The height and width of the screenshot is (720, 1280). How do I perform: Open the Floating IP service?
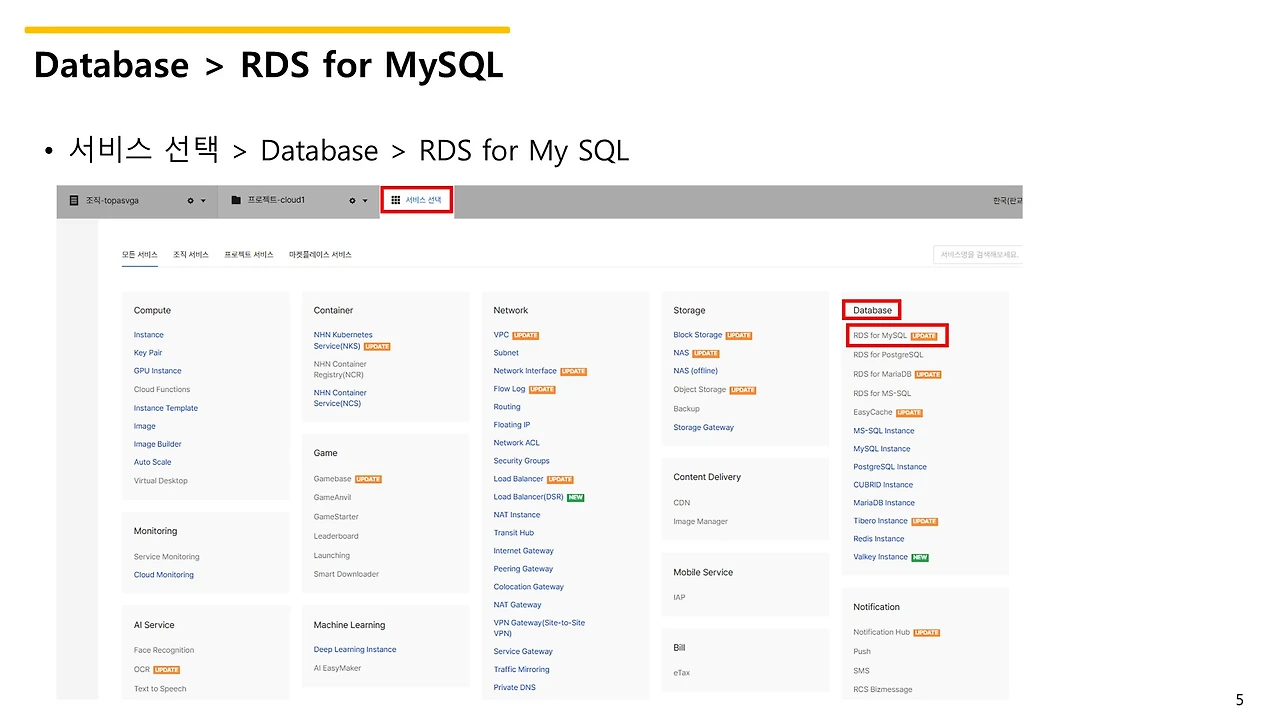click(x=512, y=425)
